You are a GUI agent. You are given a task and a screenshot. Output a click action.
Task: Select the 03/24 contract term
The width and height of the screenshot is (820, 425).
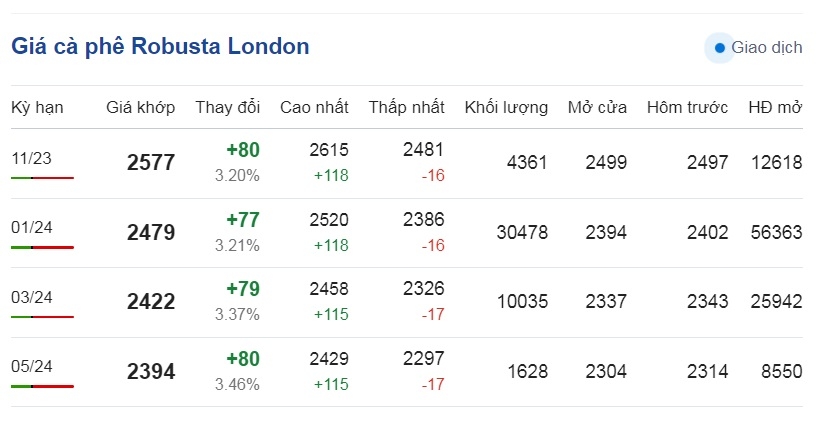[x=31, y=297]
